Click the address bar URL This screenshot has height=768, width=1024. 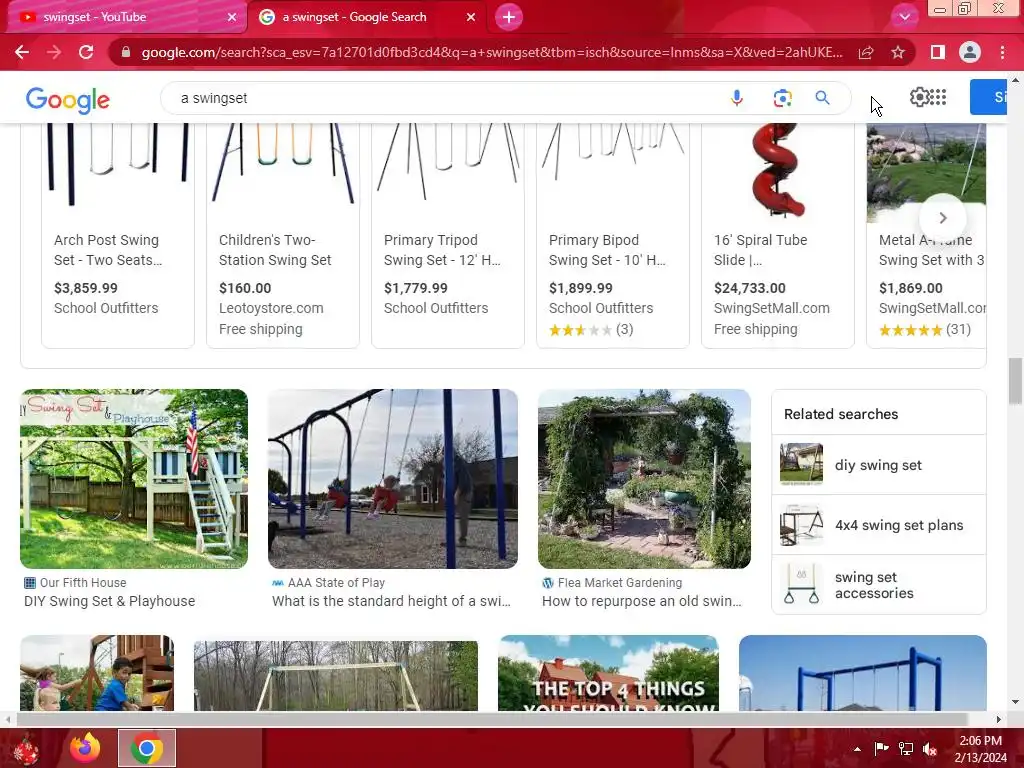(491, 52)
